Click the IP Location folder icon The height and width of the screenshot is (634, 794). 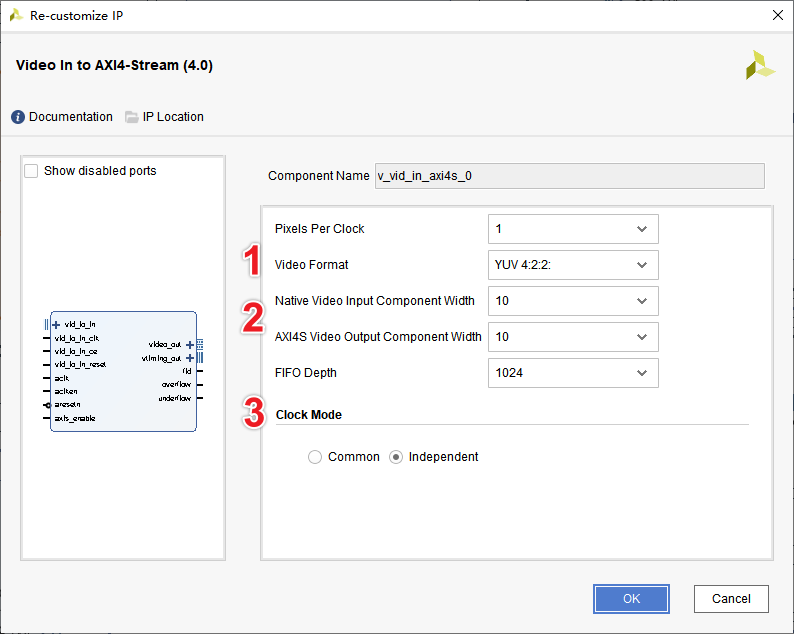tap(132, 117)
